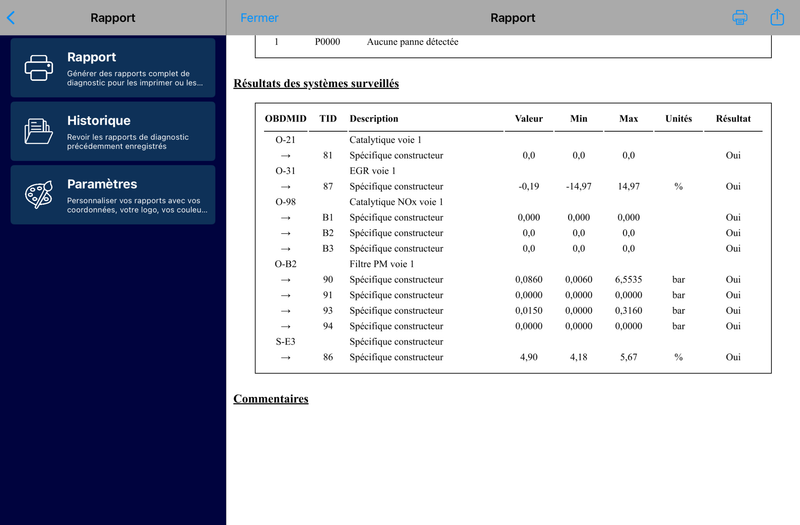Click the Valeur column header
The width and height of the screenshot is (800, 525).
529,118
